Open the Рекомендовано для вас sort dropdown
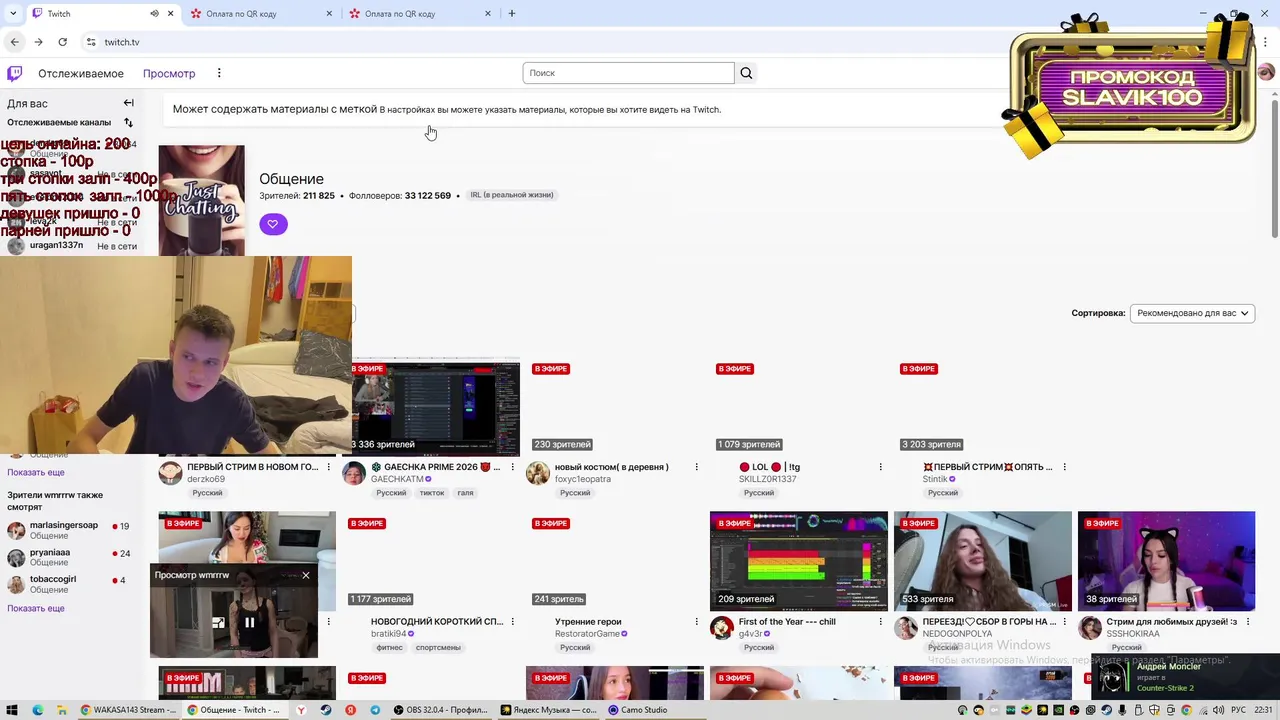Screen dimensions: 1280x720 click(1192, 313)
